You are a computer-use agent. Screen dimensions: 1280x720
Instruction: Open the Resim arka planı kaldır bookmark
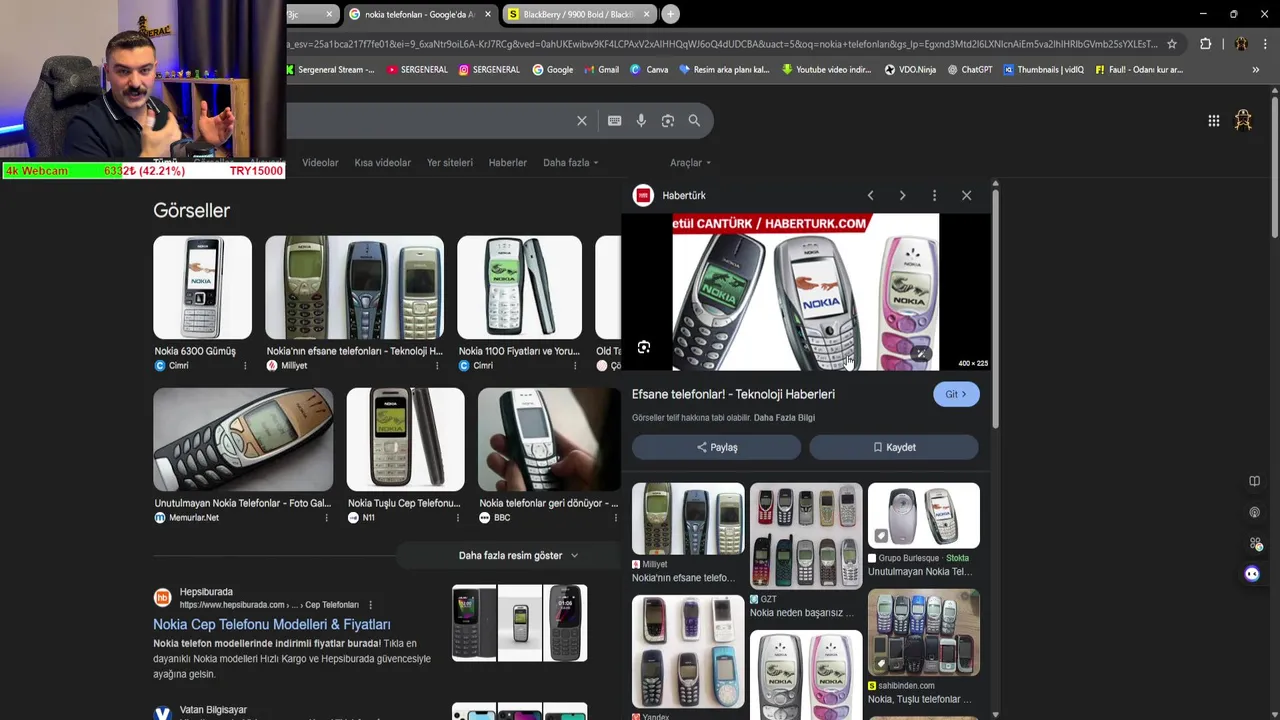pos(724,70)
